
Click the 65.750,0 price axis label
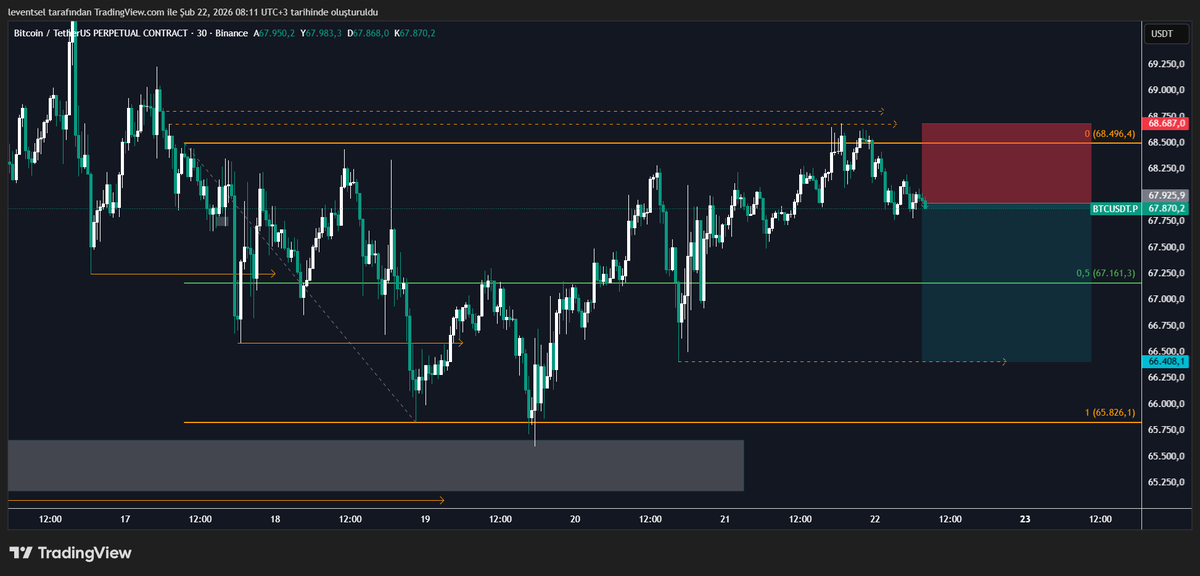(x=1167, y=430)
